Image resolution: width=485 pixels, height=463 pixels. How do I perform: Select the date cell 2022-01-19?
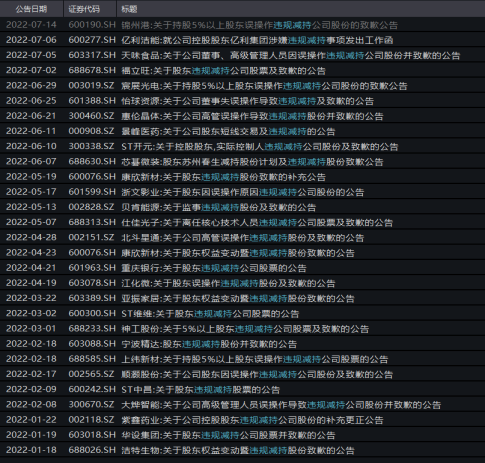point(31,435)
